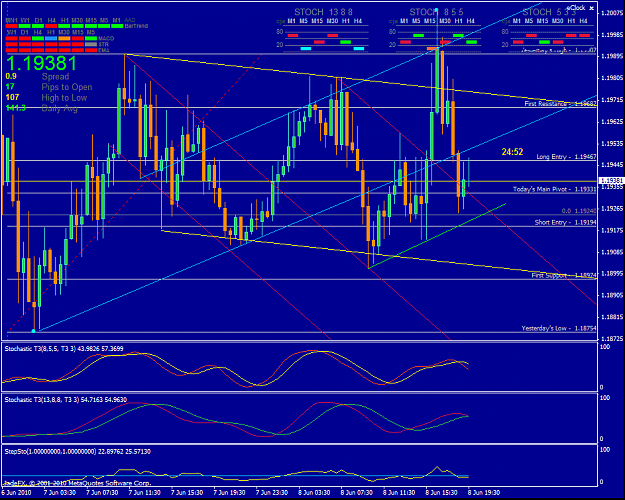Select the BarTrend indicator label
The height and width of the screenshot is (500, 625).
136,26
